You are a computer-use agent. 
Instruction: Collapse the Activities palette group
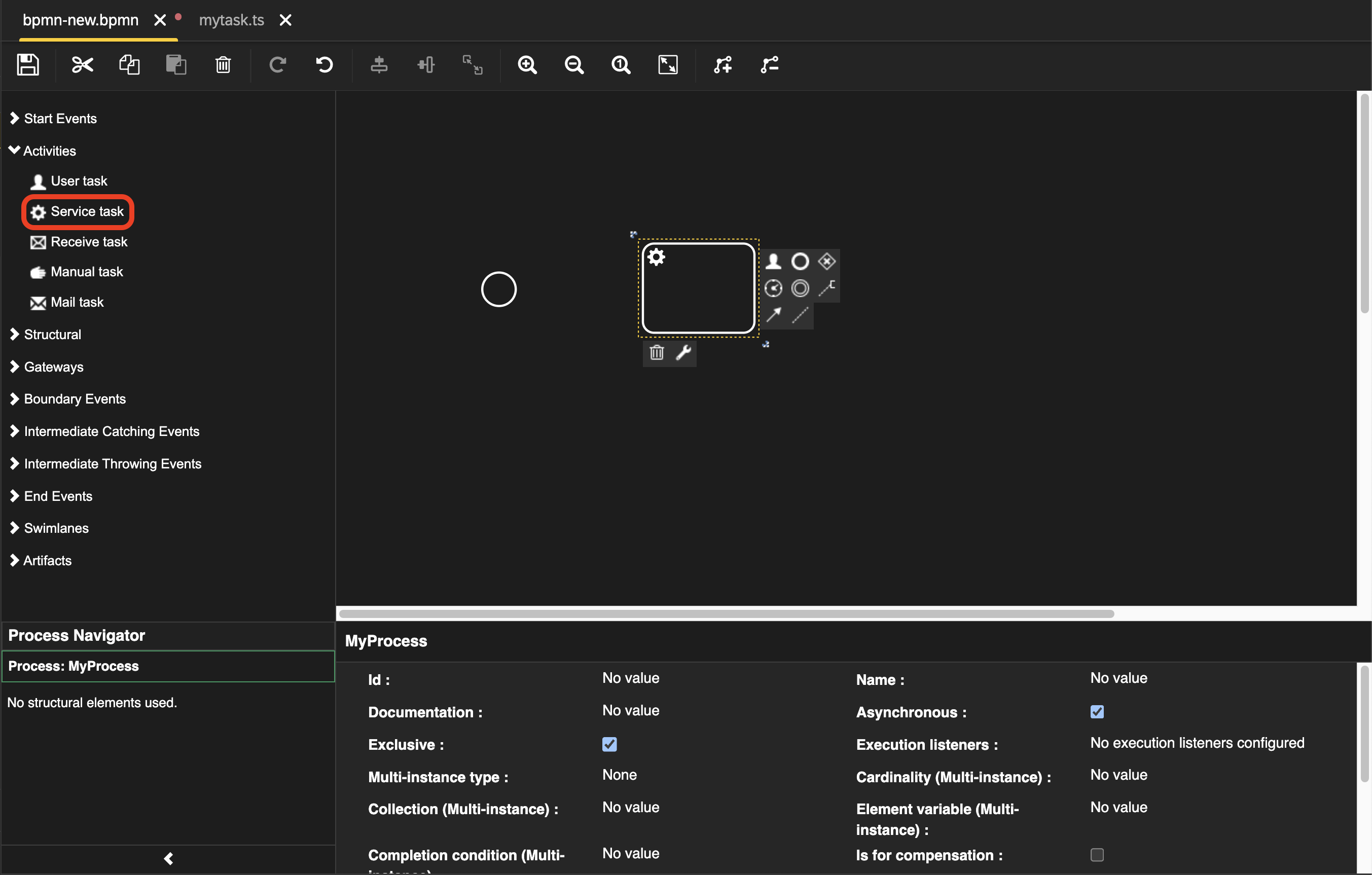[49, 151]
